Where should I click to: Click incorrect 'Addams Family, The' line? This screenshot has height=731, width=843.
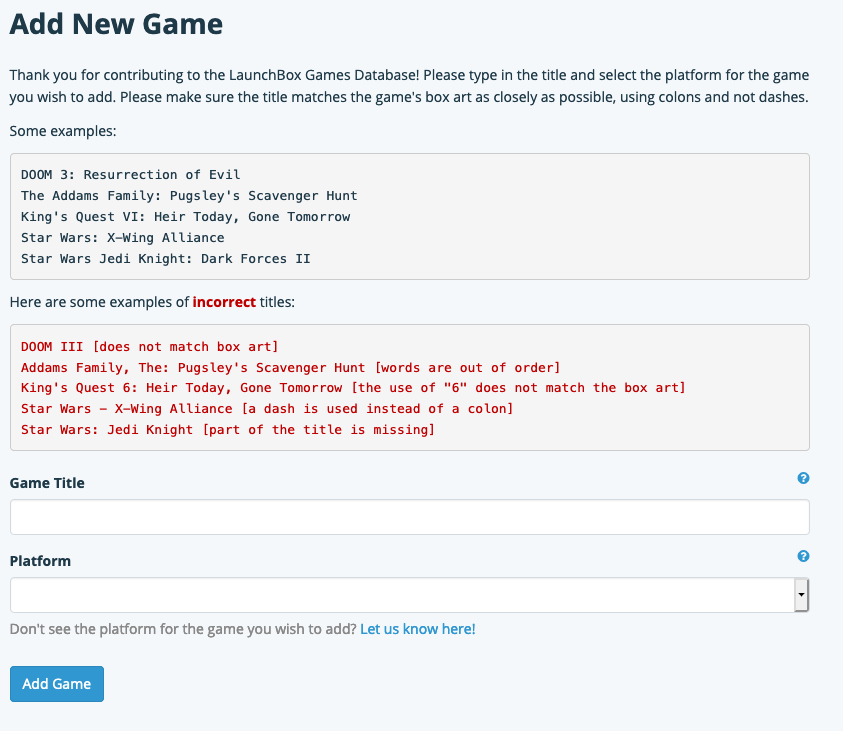coord(291,368)
